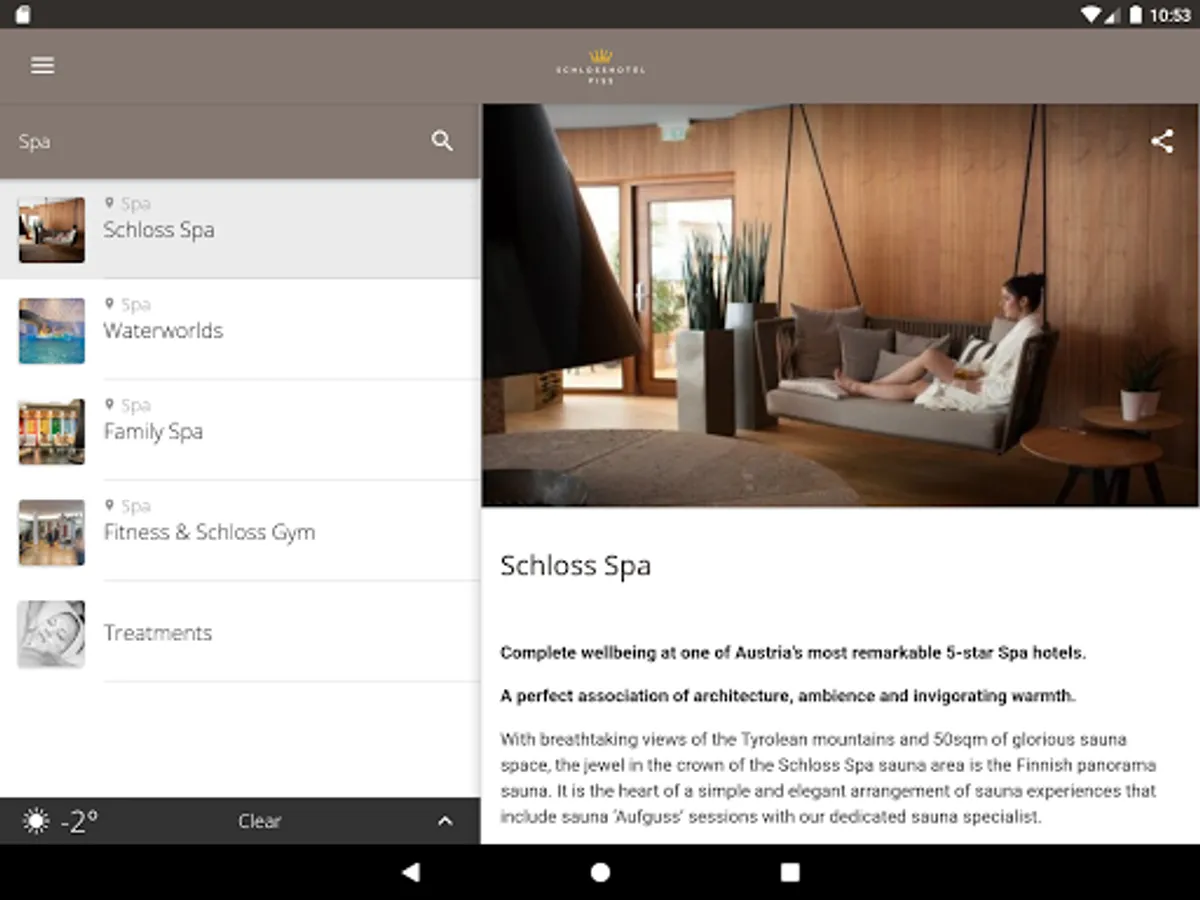Tap the Schlosshotel crown logo

pos(600,66)
